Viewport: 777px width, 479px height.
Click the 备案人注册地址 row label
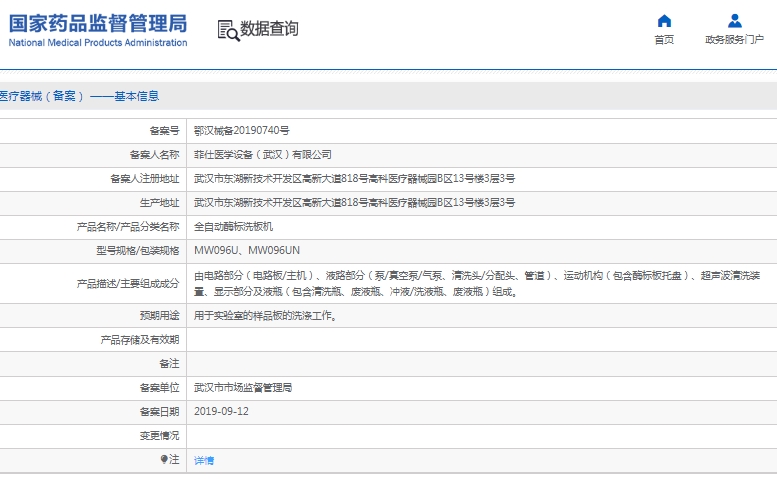(144, 178)
